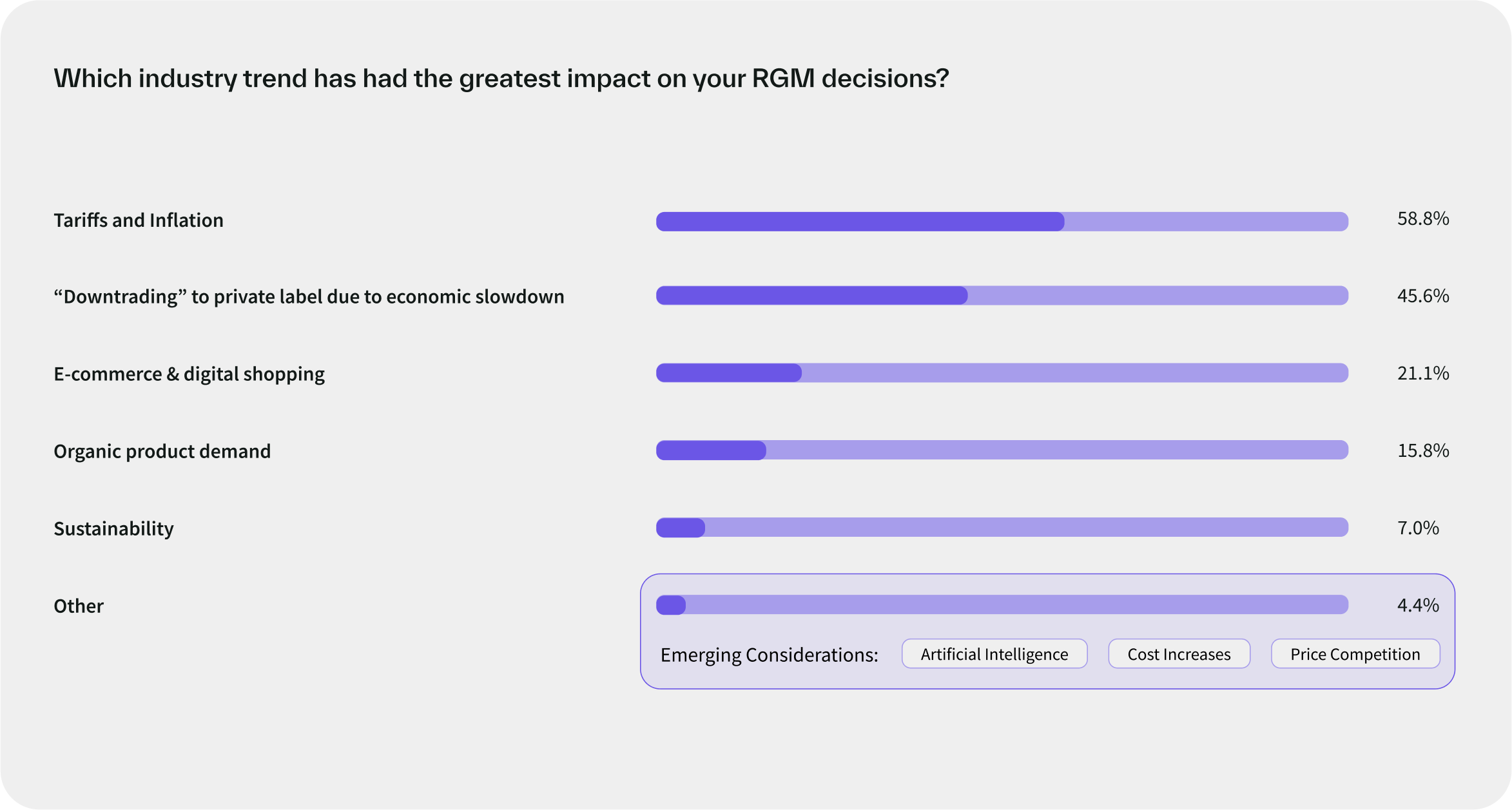Click the Emerging Considerations heading
The width and height of the screenshot is (1512, 810).
(769, 655)
